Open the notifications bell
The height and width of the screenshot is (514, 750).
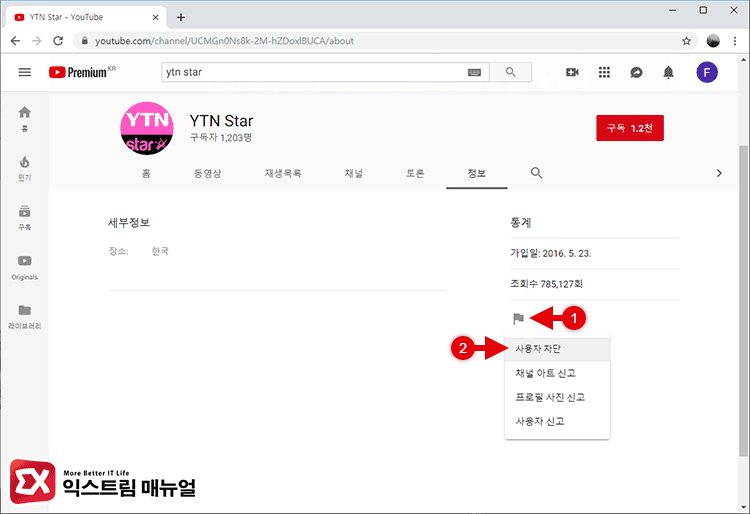click(668, 72)
